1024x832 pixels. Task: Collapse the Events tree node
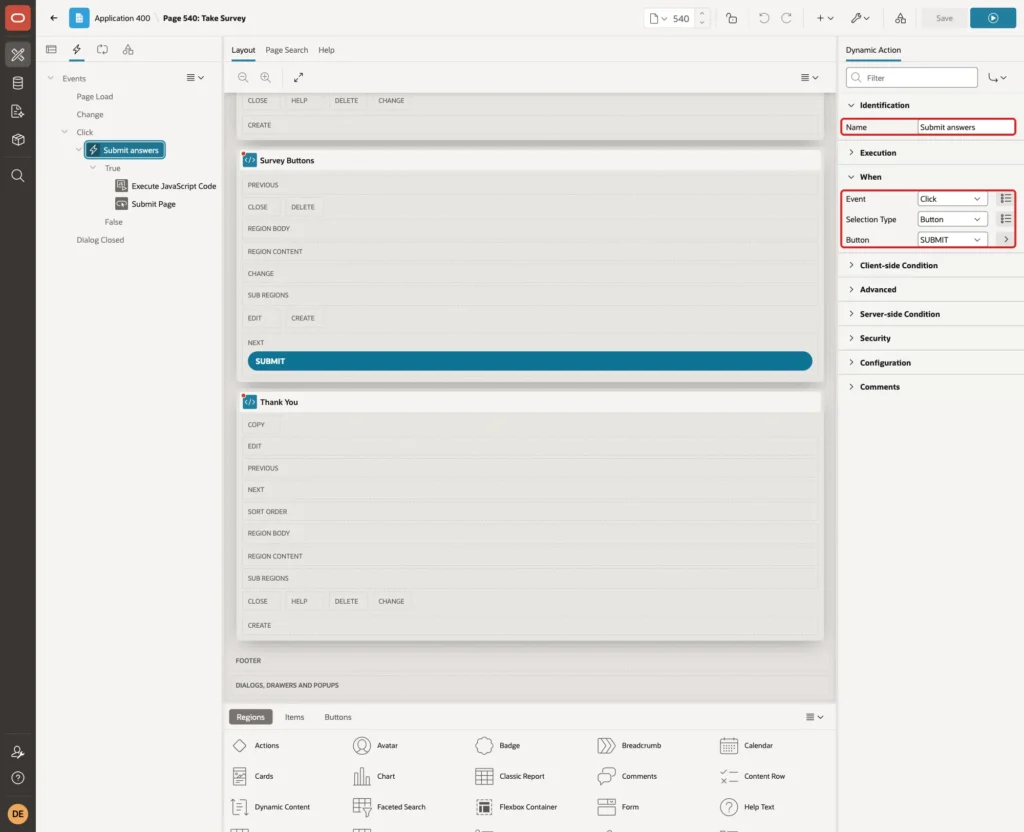tap(50, 78)
